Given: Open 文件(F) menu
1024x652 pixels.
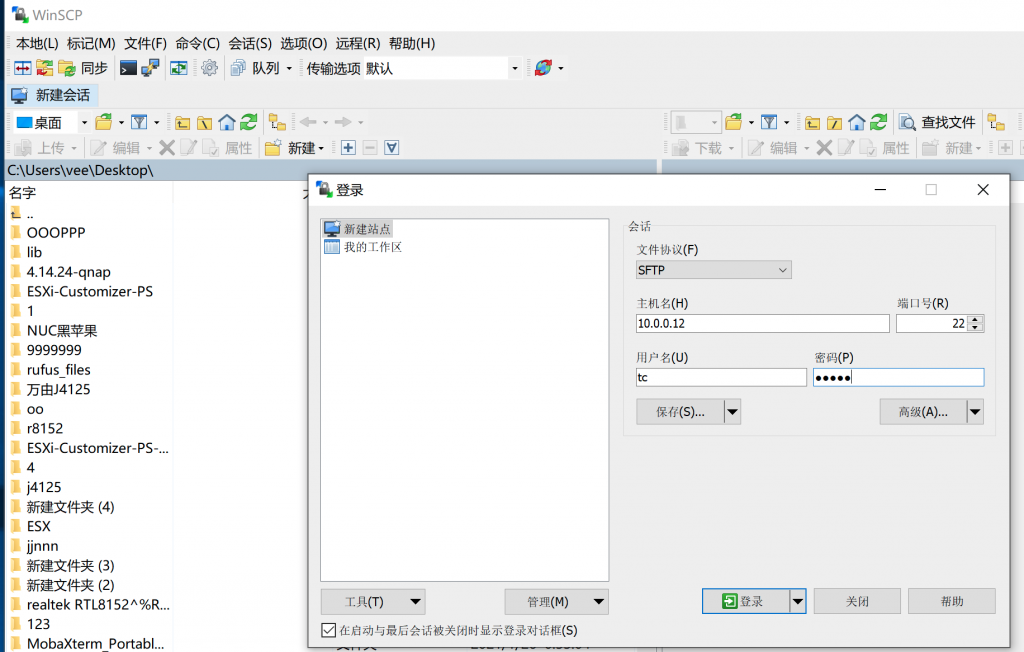Looking at the screenshot, I should pos(146,44).
